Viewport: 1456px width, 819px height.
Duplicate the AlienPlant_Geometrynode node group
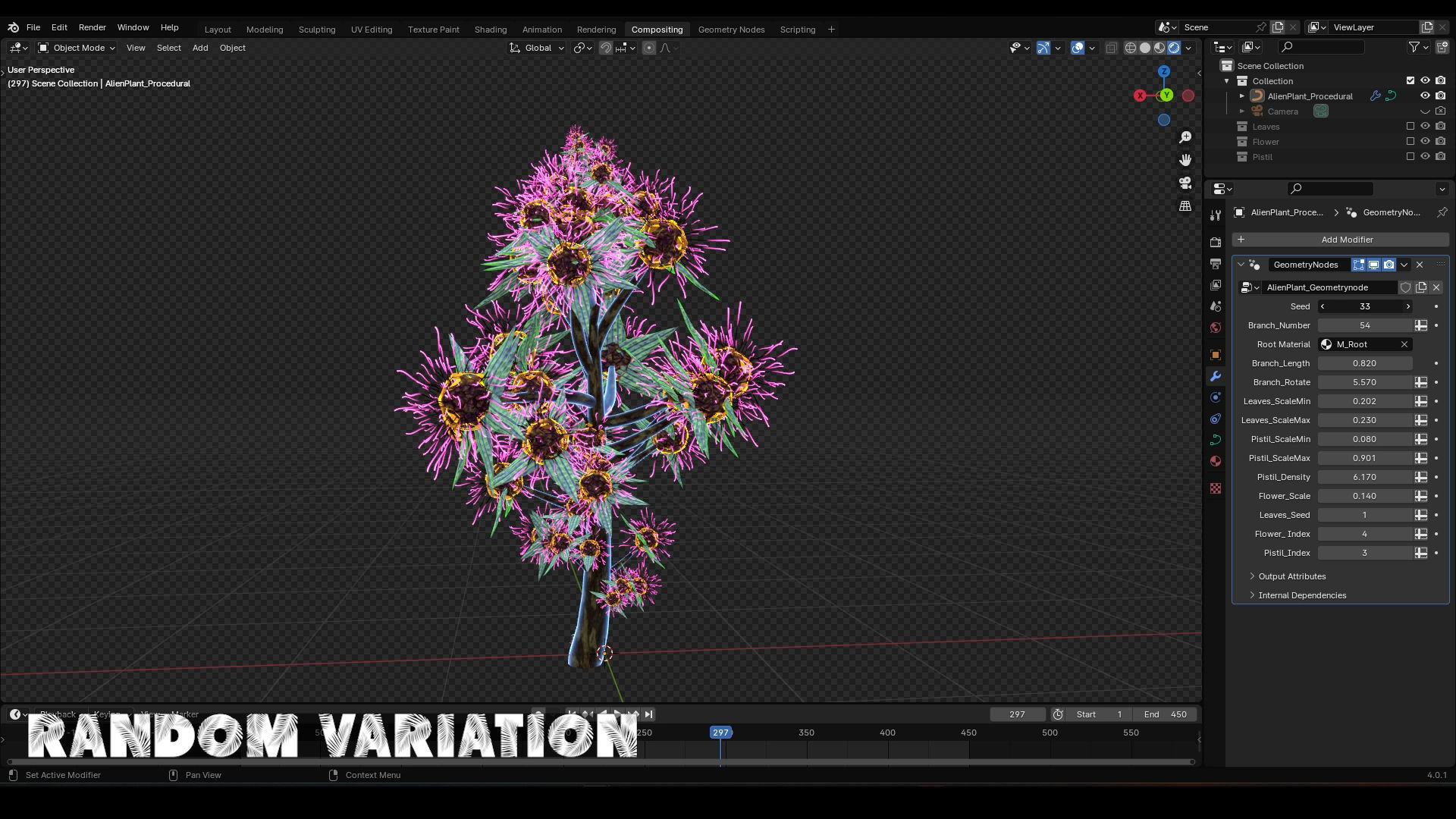pyautogui.click(x=1421, y=287)
